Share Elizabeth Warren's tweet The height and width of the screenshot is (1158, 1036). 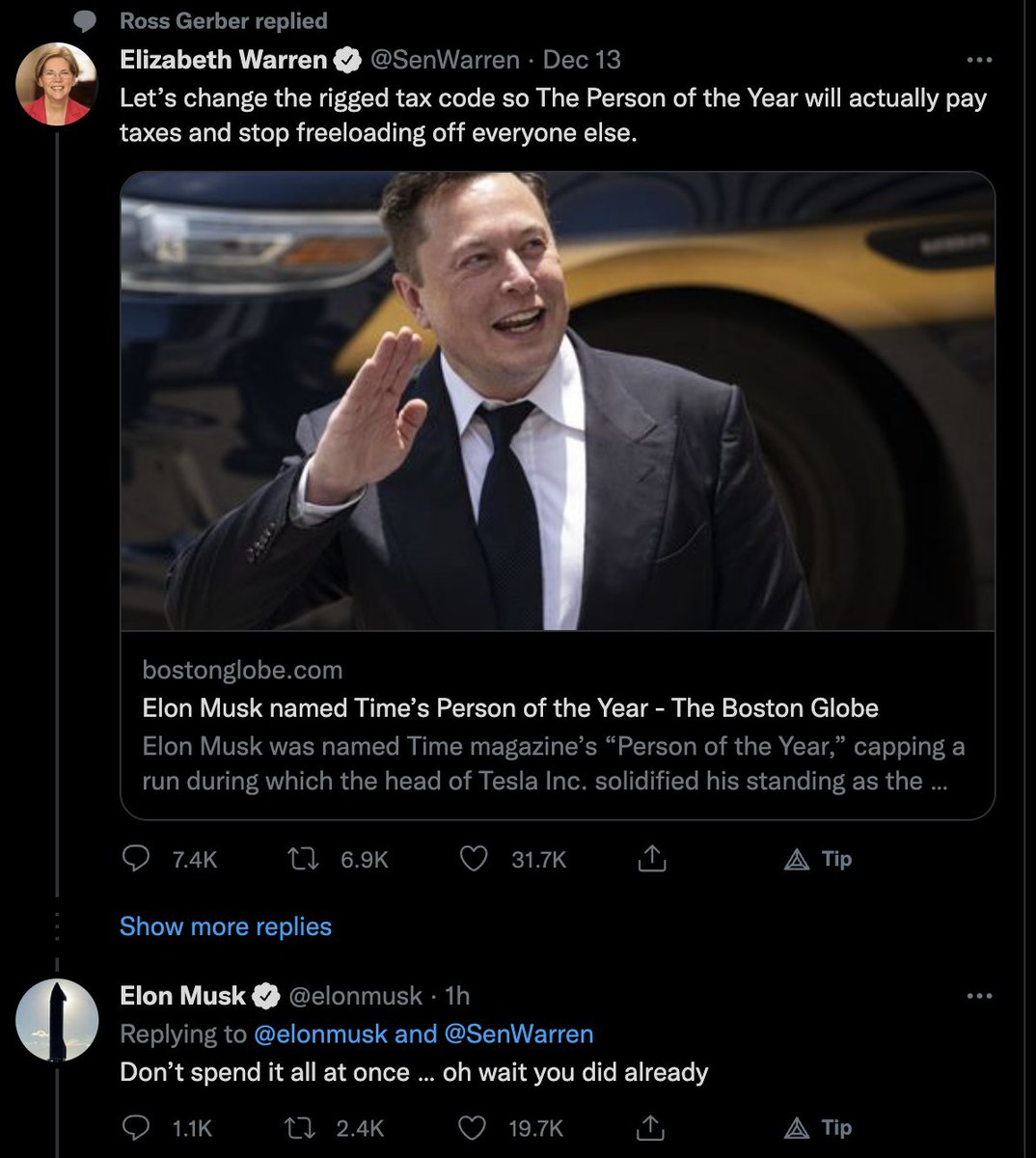pyautogui.click(x=652, y=859)
